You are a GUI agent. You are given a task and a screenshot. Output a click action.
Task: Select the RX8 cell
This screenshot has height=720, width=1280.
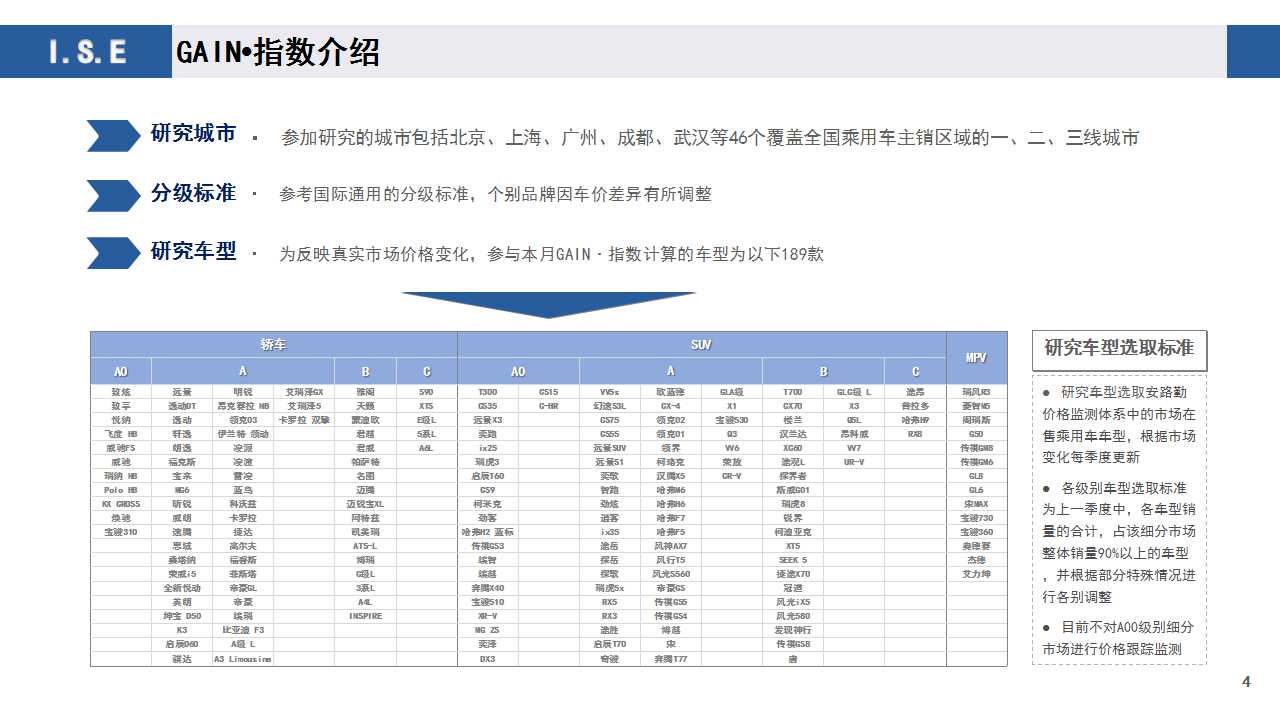pos(915,434)
